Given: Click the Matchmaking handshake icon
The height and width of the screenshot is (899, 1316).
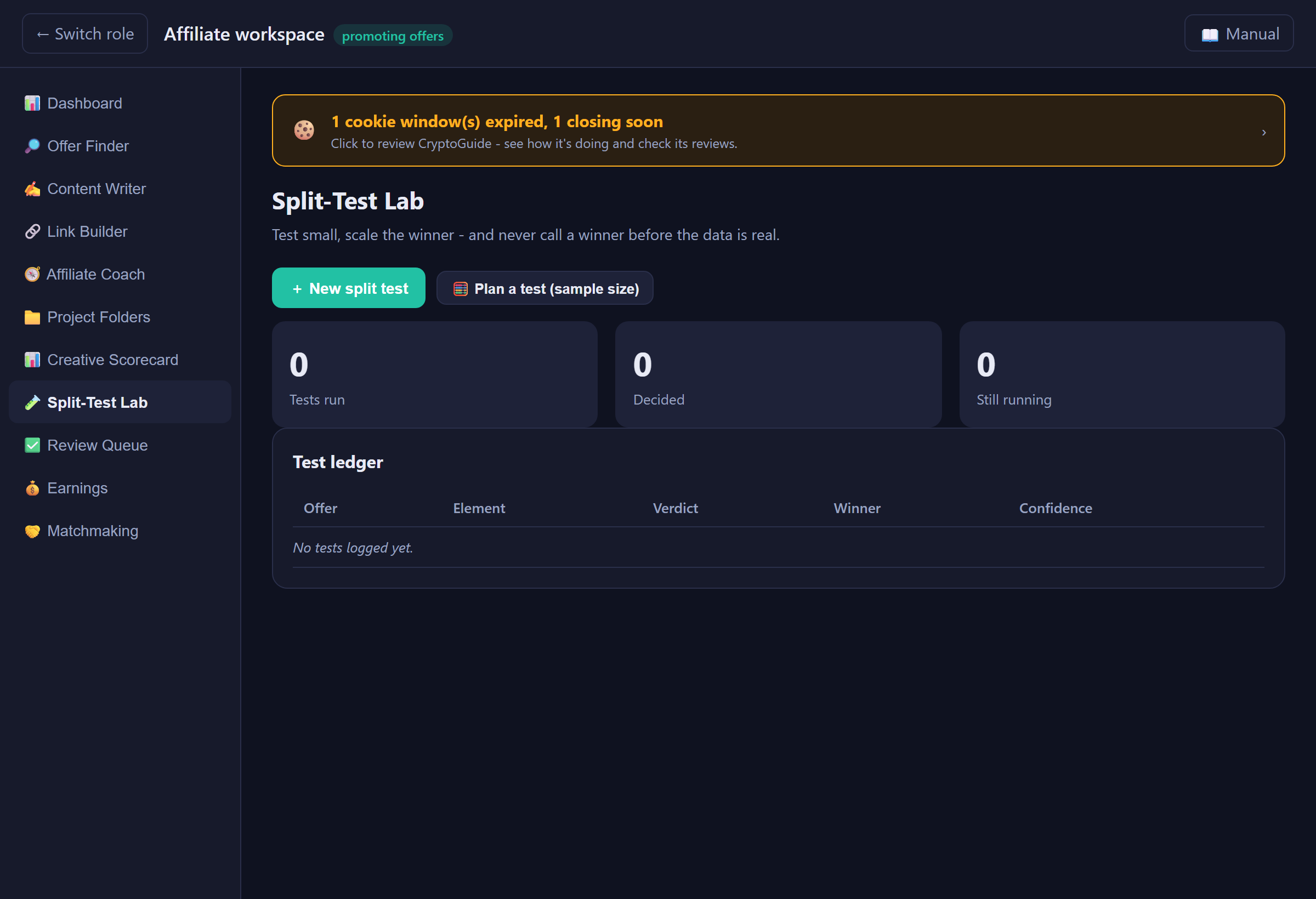Looking at the screenshot, I should (x=32, y=531).
